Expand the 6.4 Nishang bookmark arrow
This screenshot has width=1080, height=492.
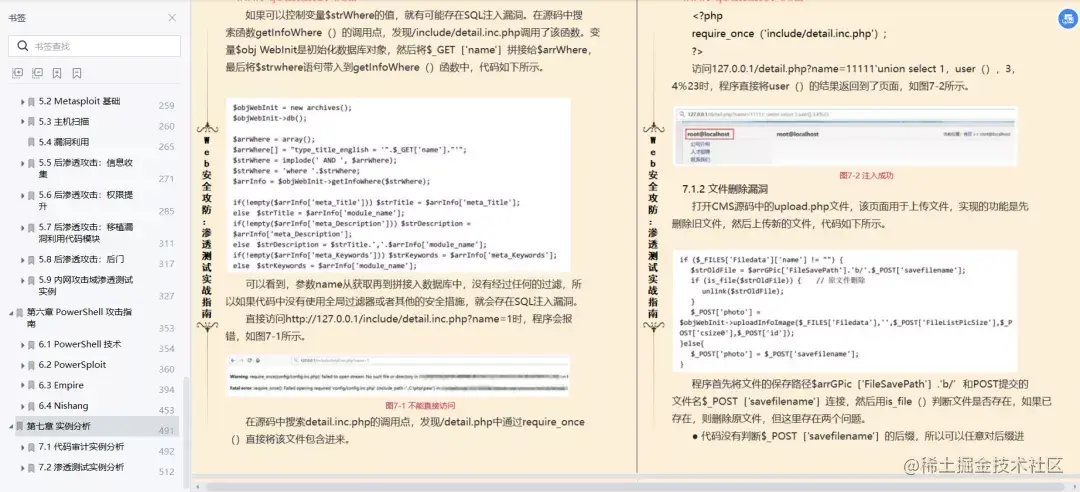pos(23,407)
